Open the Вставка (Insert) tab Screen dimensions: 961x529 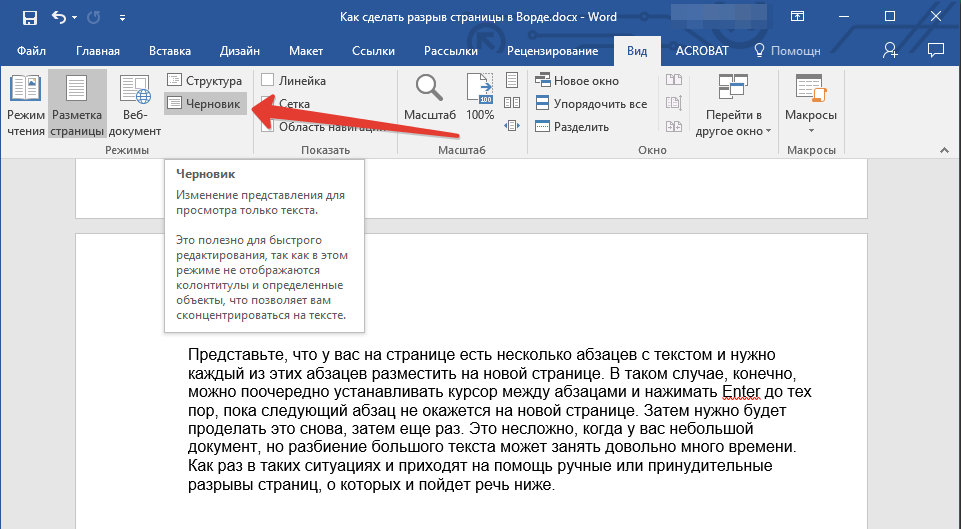pos(170,51)
